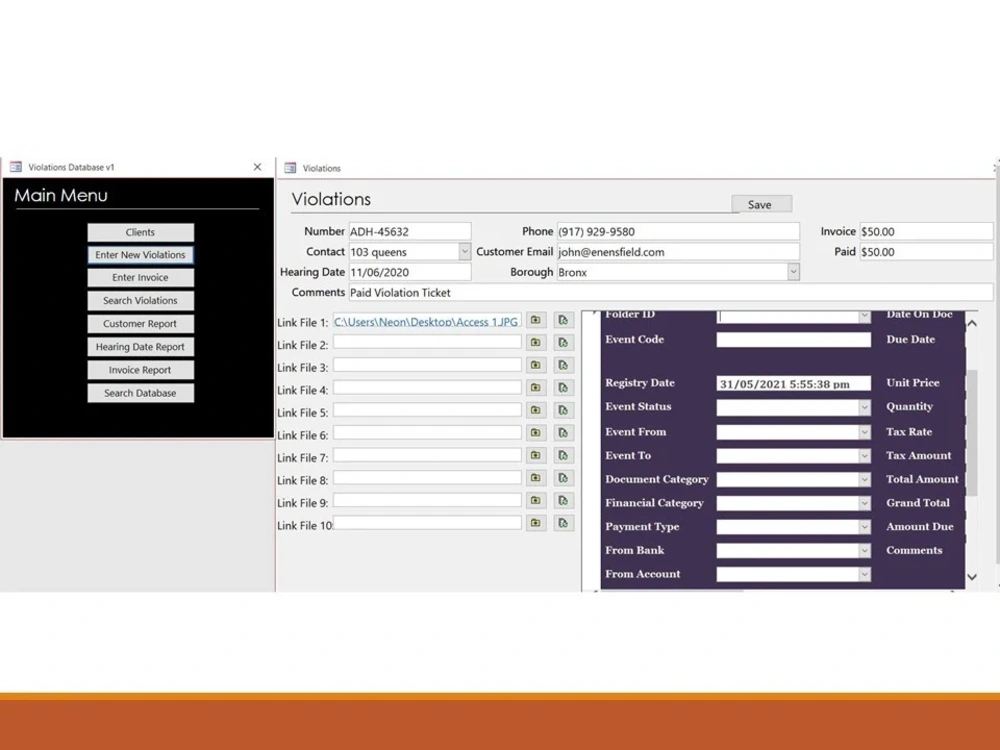The width and height of the screenshot is (1000, 750).
Task: Click the form icon in Violations Database v1 title
Action: (16, 167)
